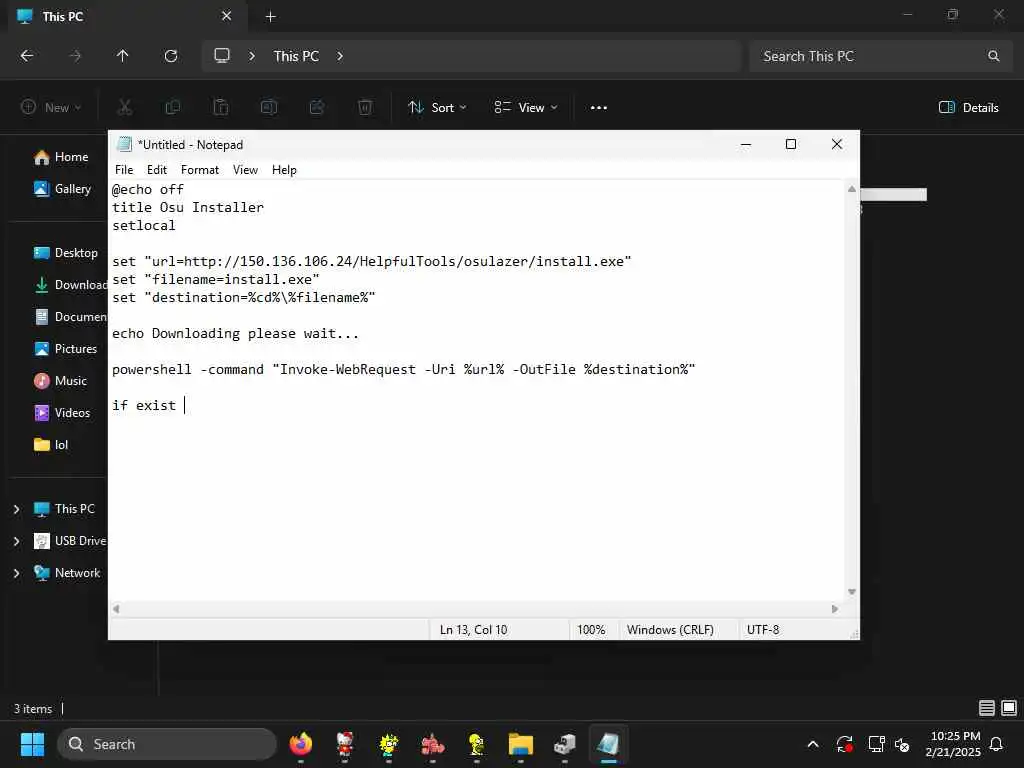Click the Share icon in Explorer toolbar

click(317, 107)
